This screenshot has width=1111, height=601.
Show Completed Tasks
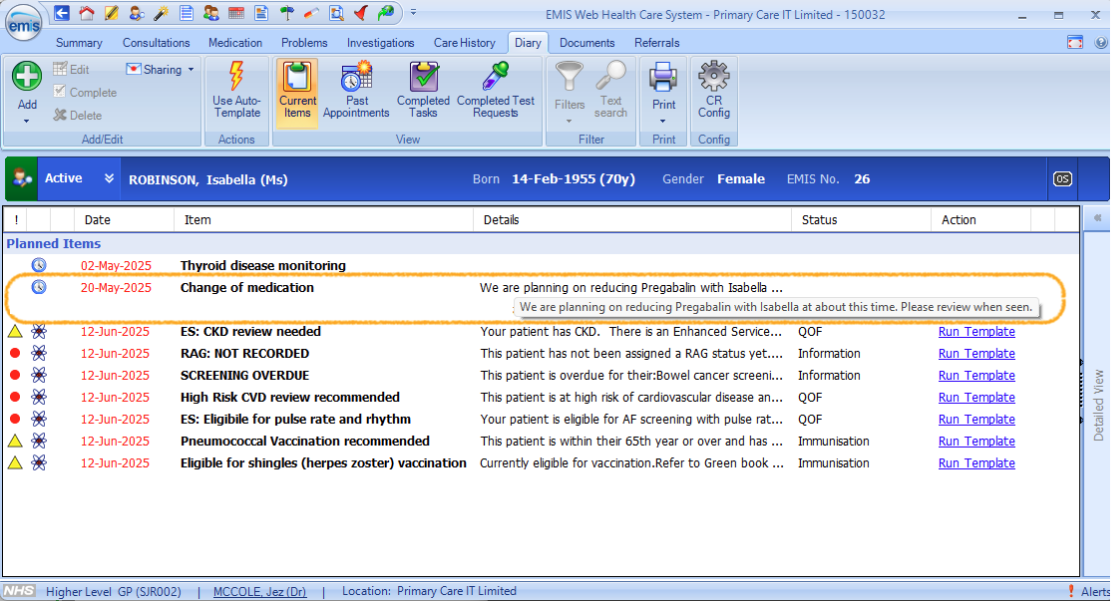423,89
